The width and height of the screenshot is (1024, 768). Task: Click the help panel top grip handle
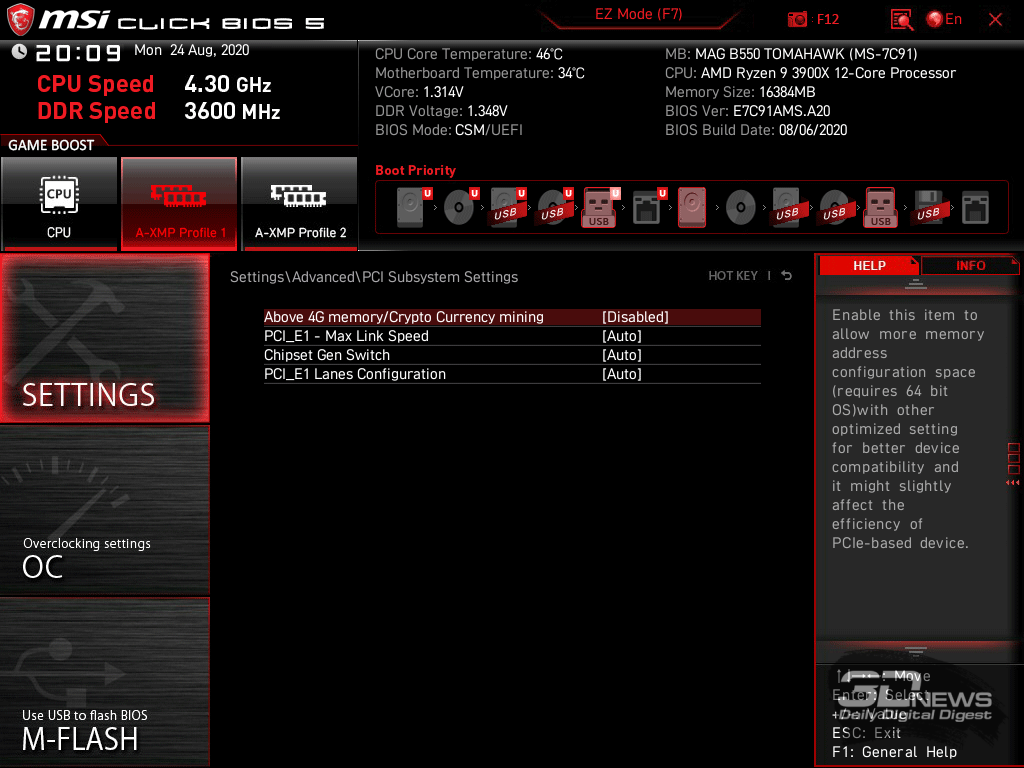(x=916, y=283)
